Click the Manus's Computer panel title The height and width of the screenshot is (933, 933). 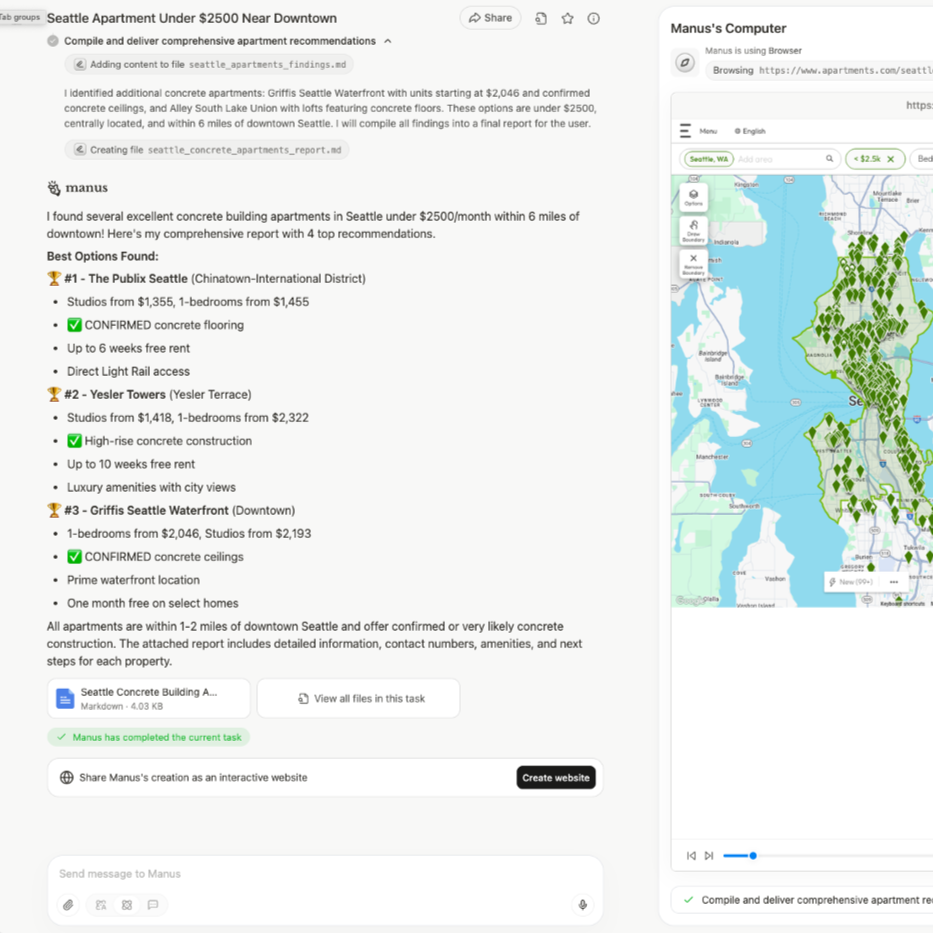(728, 29)
